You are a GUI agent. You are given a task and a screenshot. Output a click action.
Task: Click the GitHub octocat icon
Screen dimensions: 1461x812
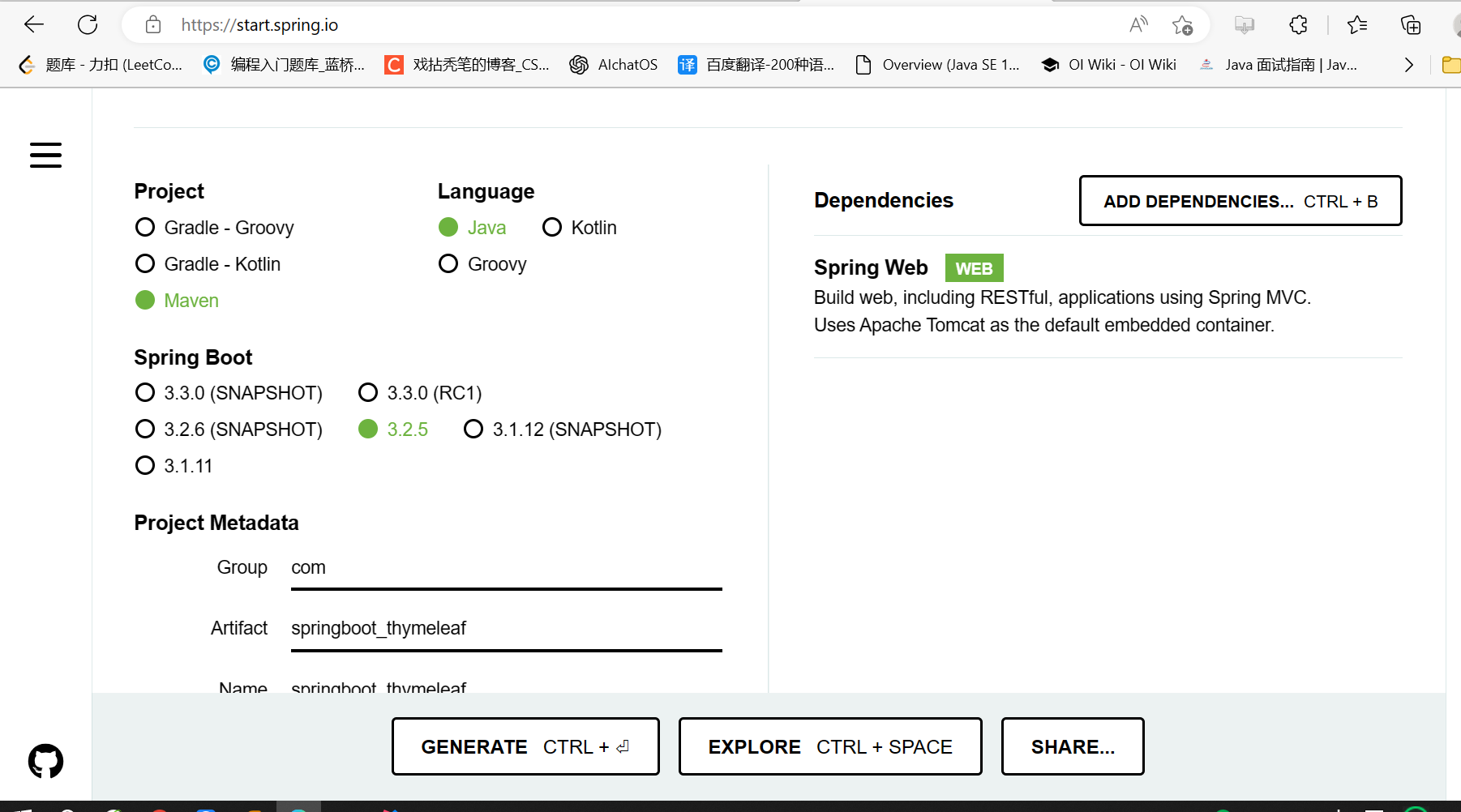click(x=45, y=760)
